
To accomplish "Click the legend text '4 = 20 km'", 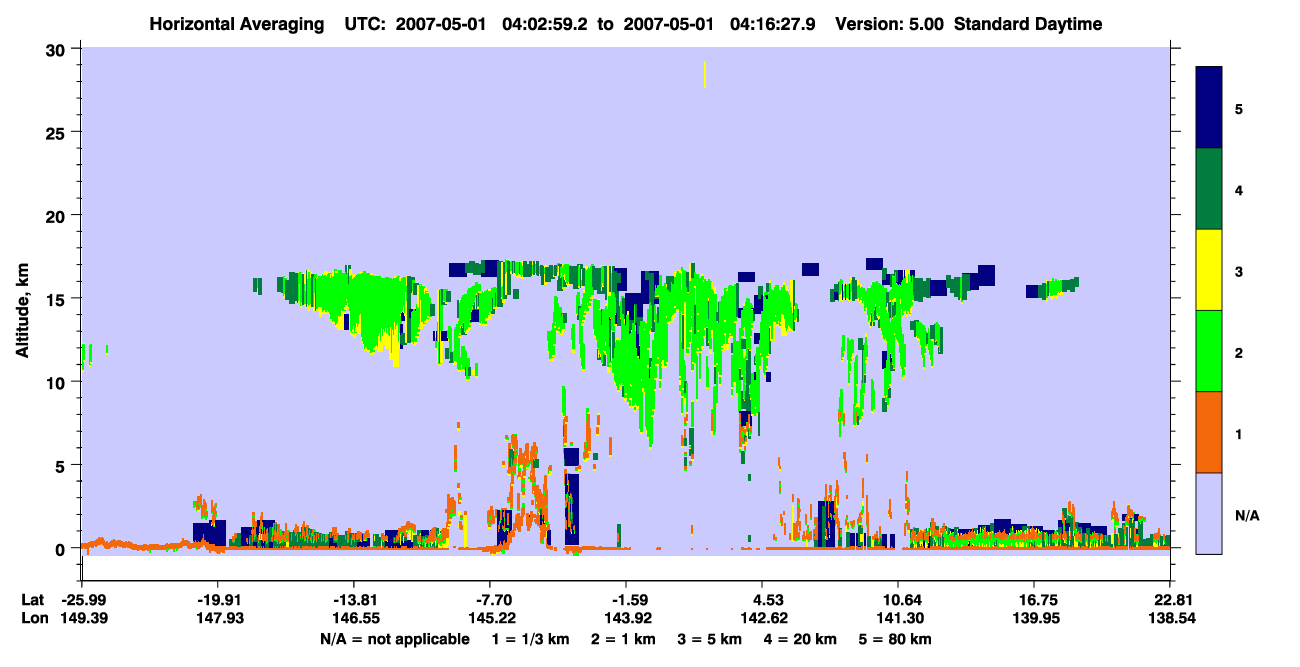I will click(802, 639).
